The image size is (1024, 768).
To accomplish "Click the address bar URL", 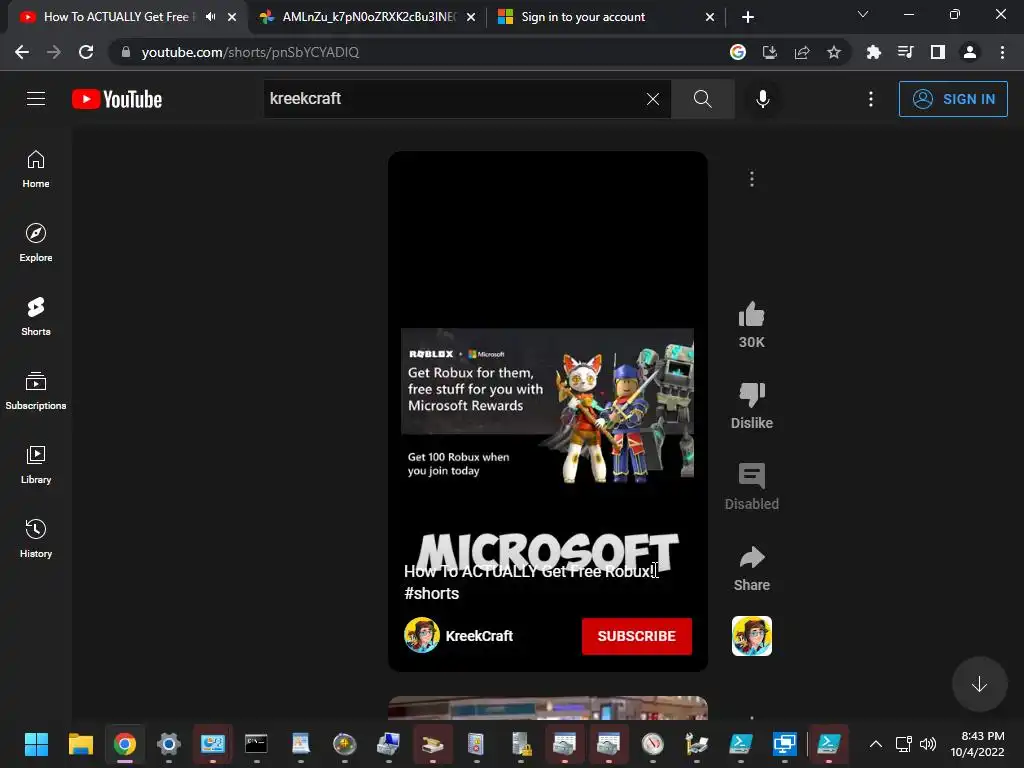I will pyautogui.click(x=250, y=52).
